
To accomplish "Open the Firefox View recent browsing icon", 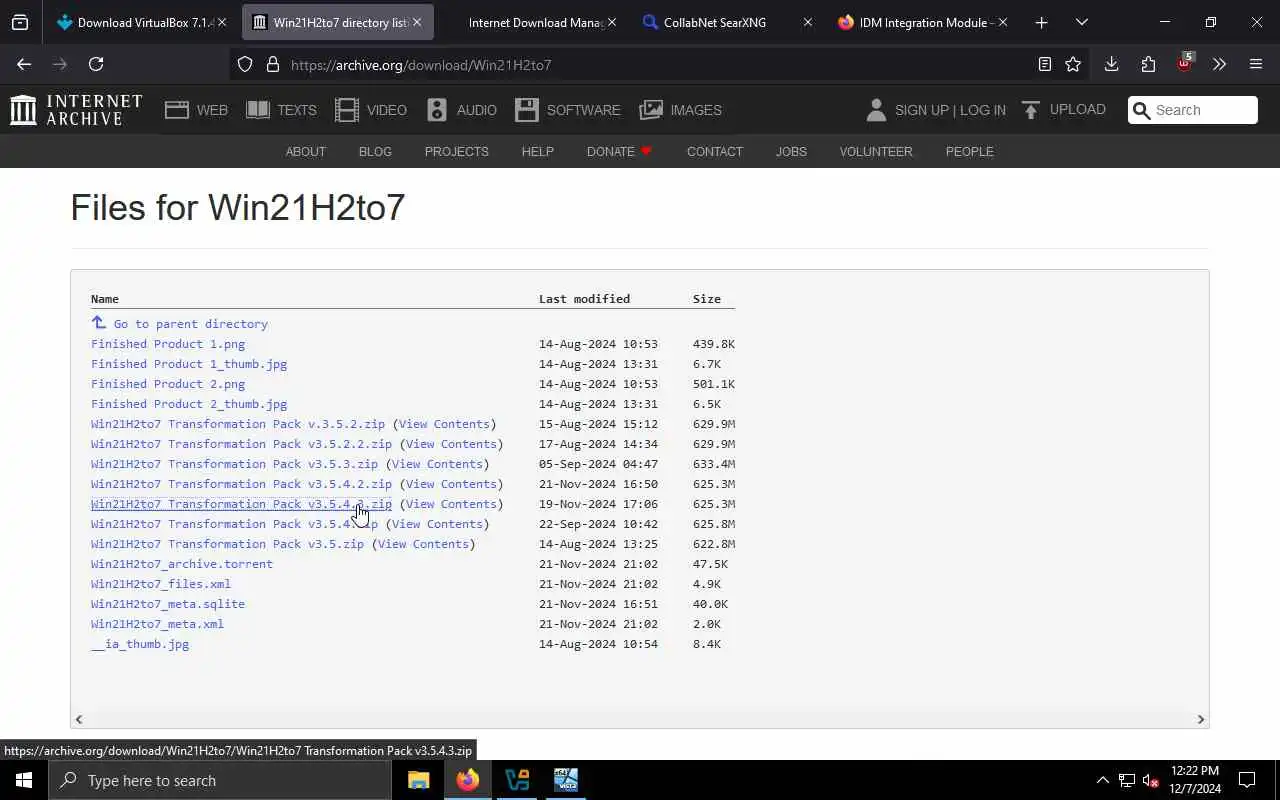I will [x=20, y=22].
